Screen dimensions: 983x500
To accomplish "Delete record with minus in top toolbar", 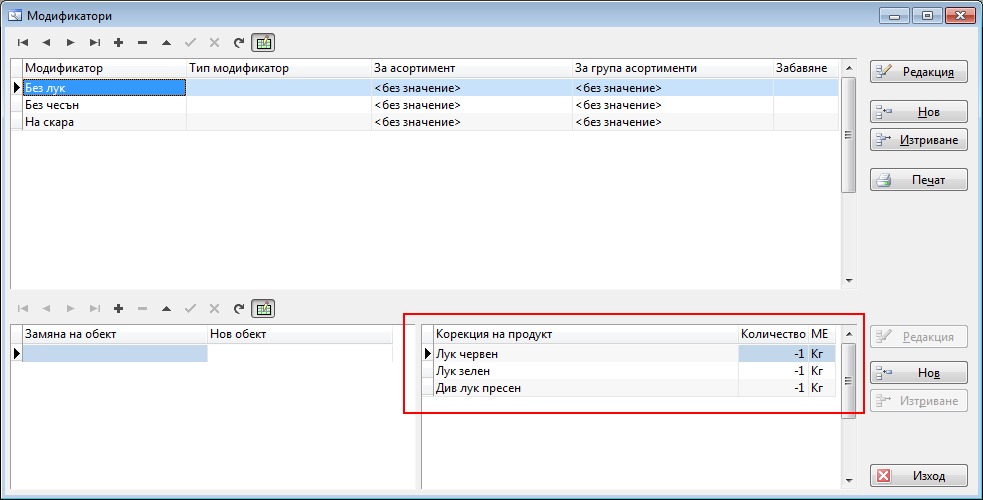I will click(x=142, y=43).
